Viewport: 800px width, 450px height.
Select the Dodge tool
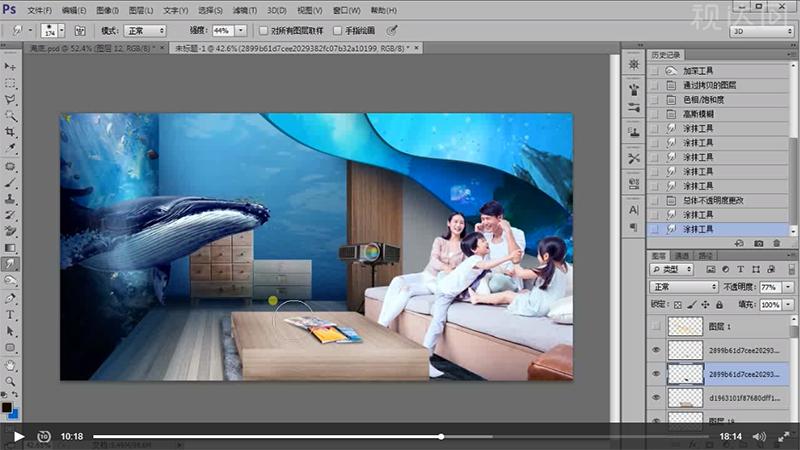pyautogui.click(x=10, y=280)
